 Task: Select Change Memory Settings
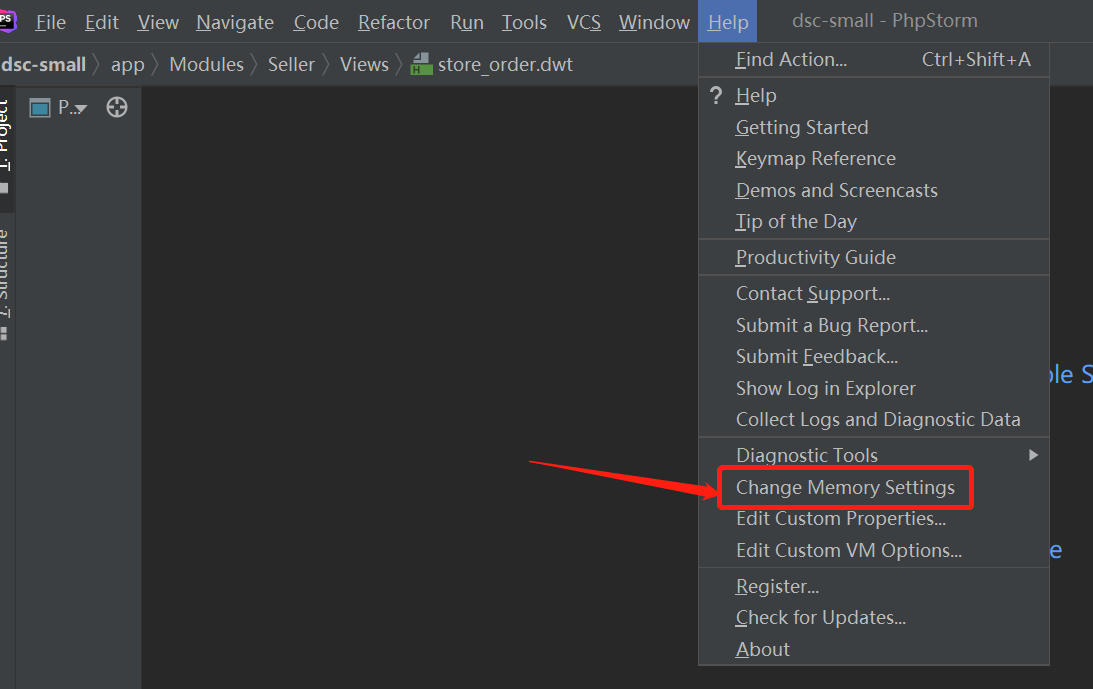(845, 487)
